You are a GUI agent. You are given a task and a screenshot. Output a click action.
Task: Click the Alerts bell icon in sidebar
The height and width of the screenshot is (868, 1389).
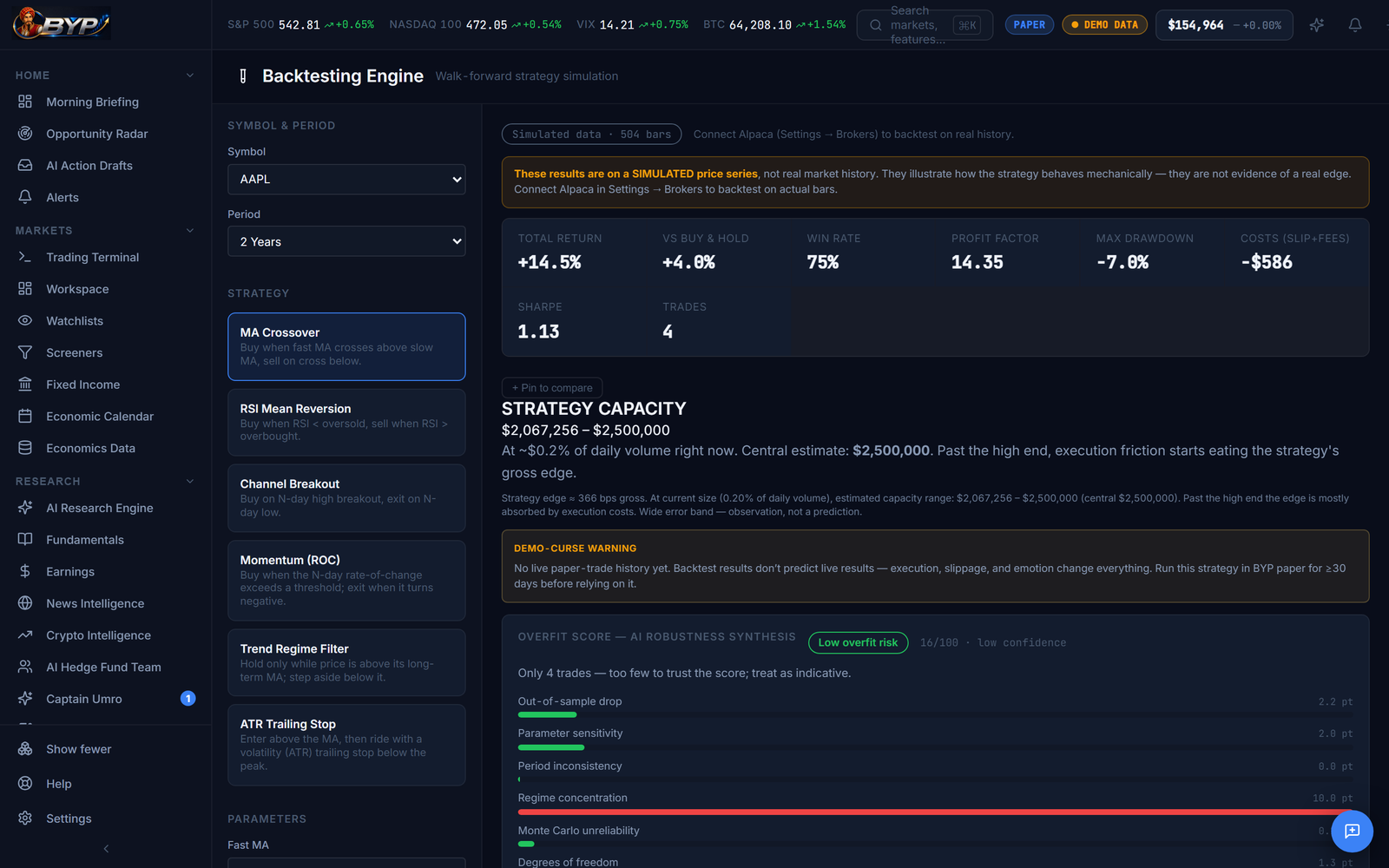25,197
